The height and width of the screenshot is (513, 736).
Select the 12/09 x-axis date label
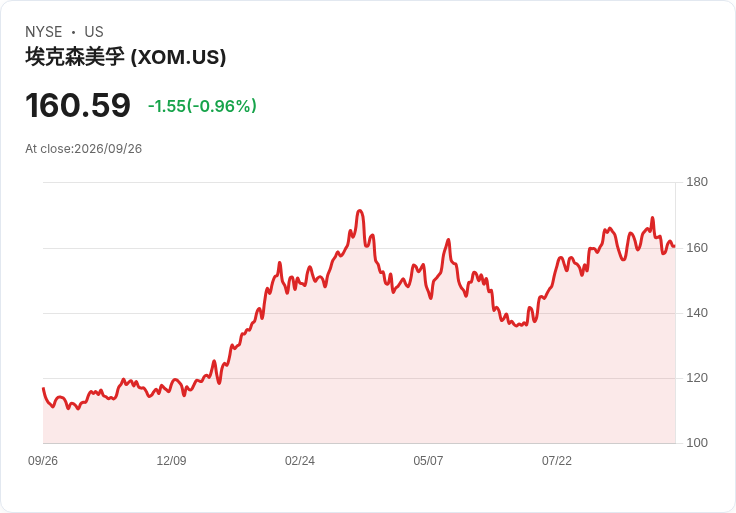[x=171, y=460]
